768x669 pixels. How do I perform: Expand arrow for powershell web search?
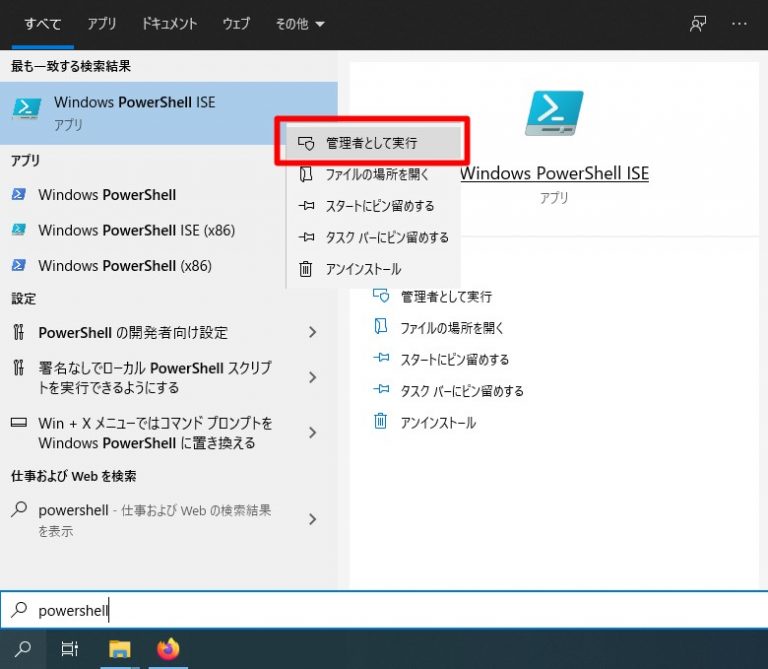point(312,520)
